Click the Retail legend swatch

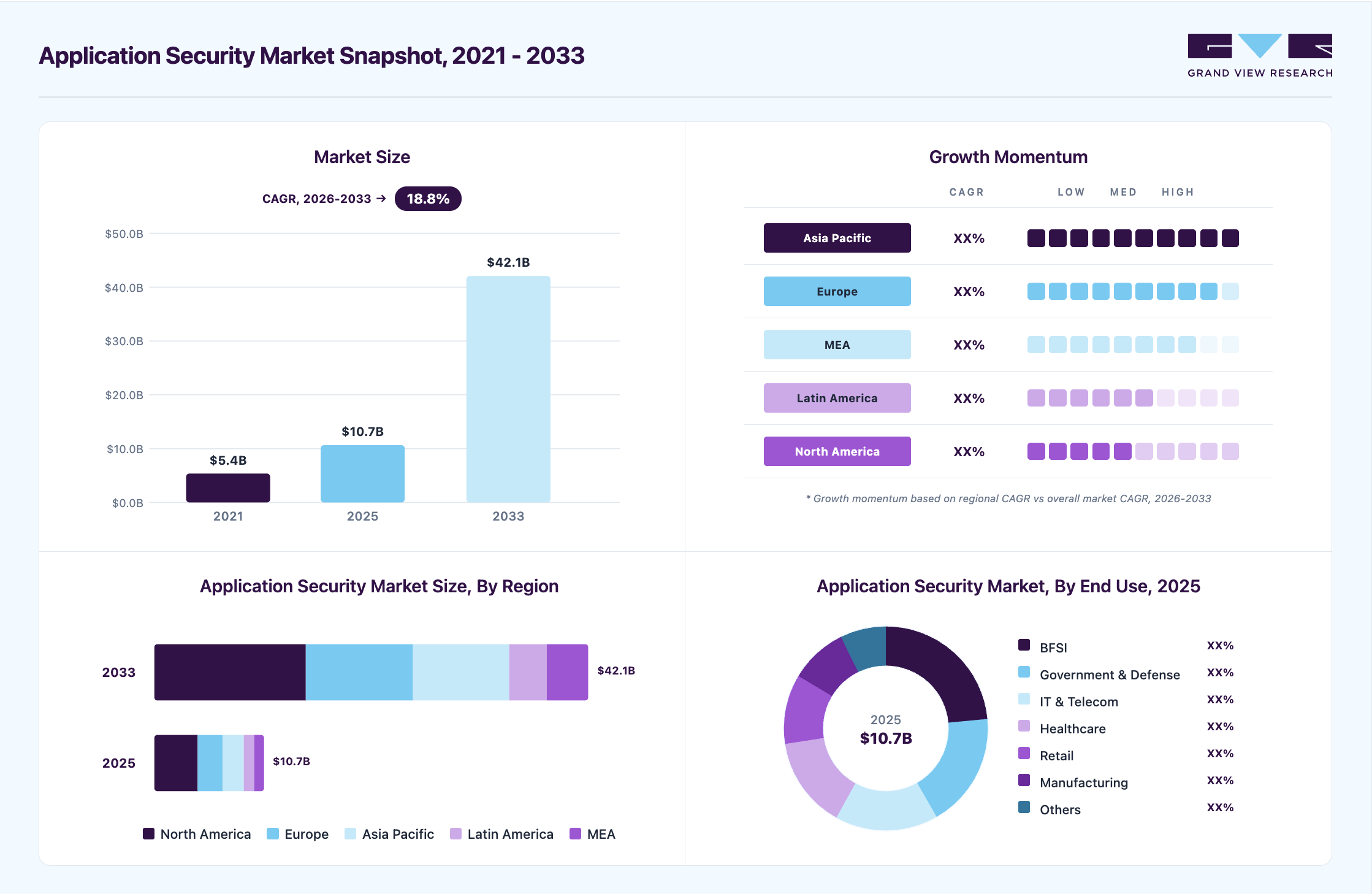pos(1024,753)
